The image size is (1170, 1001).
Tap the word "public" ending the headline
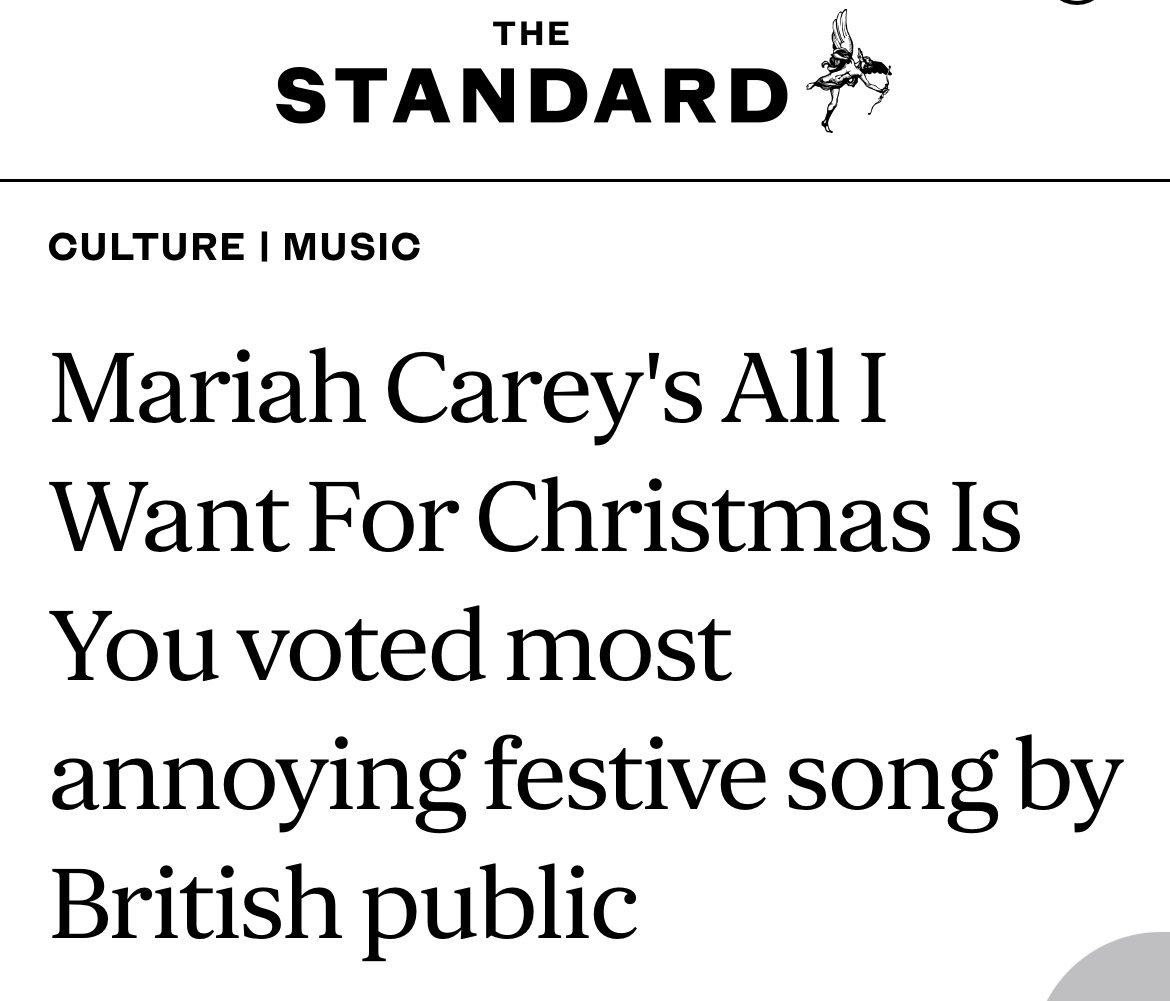click(x=499, y=903)
